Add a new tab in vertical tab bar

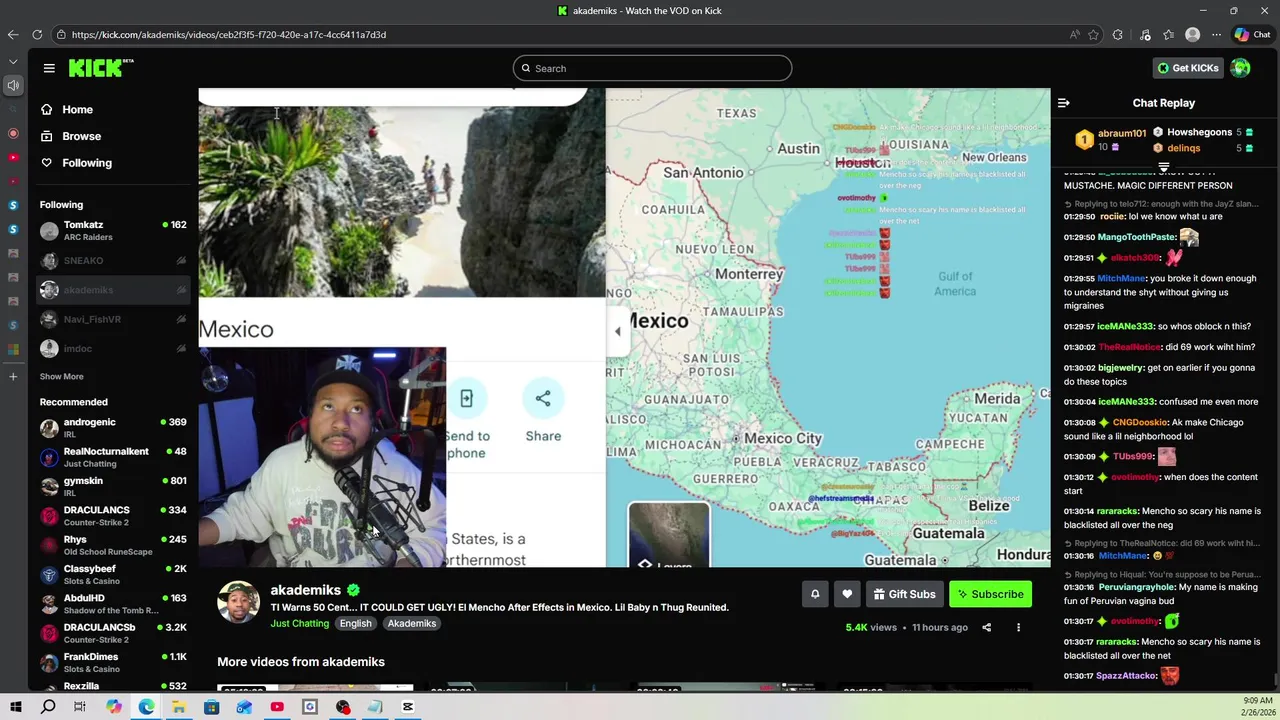(x=13, y=377)
